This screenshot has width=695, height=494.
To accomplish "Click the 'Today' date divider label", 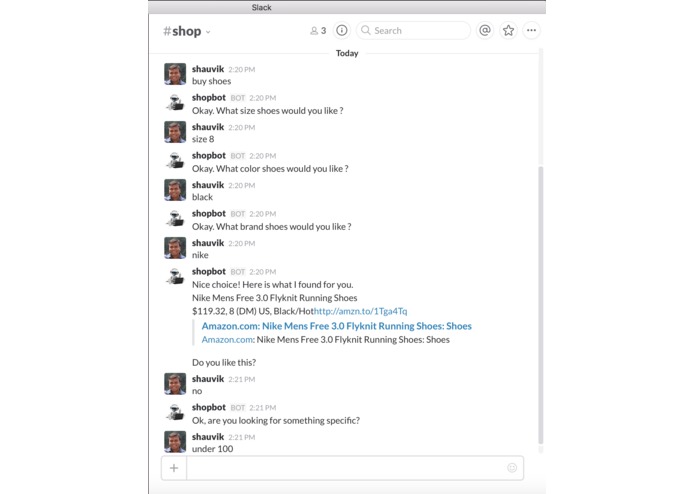I will click(x=347, y=53).
